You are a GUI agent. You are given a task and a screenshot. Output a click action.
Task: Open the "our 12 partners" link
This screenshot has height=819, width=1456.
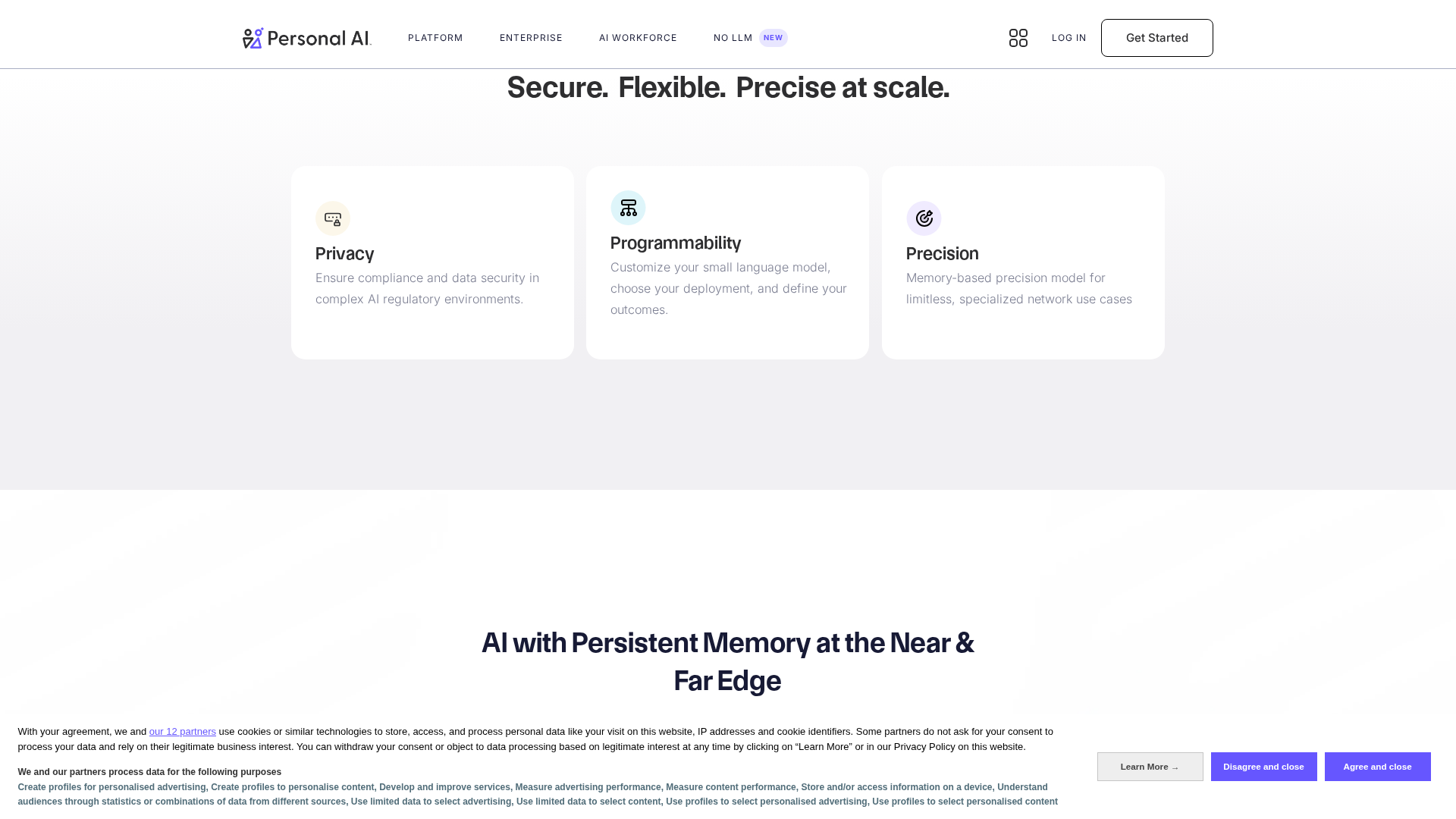point(183,732)
